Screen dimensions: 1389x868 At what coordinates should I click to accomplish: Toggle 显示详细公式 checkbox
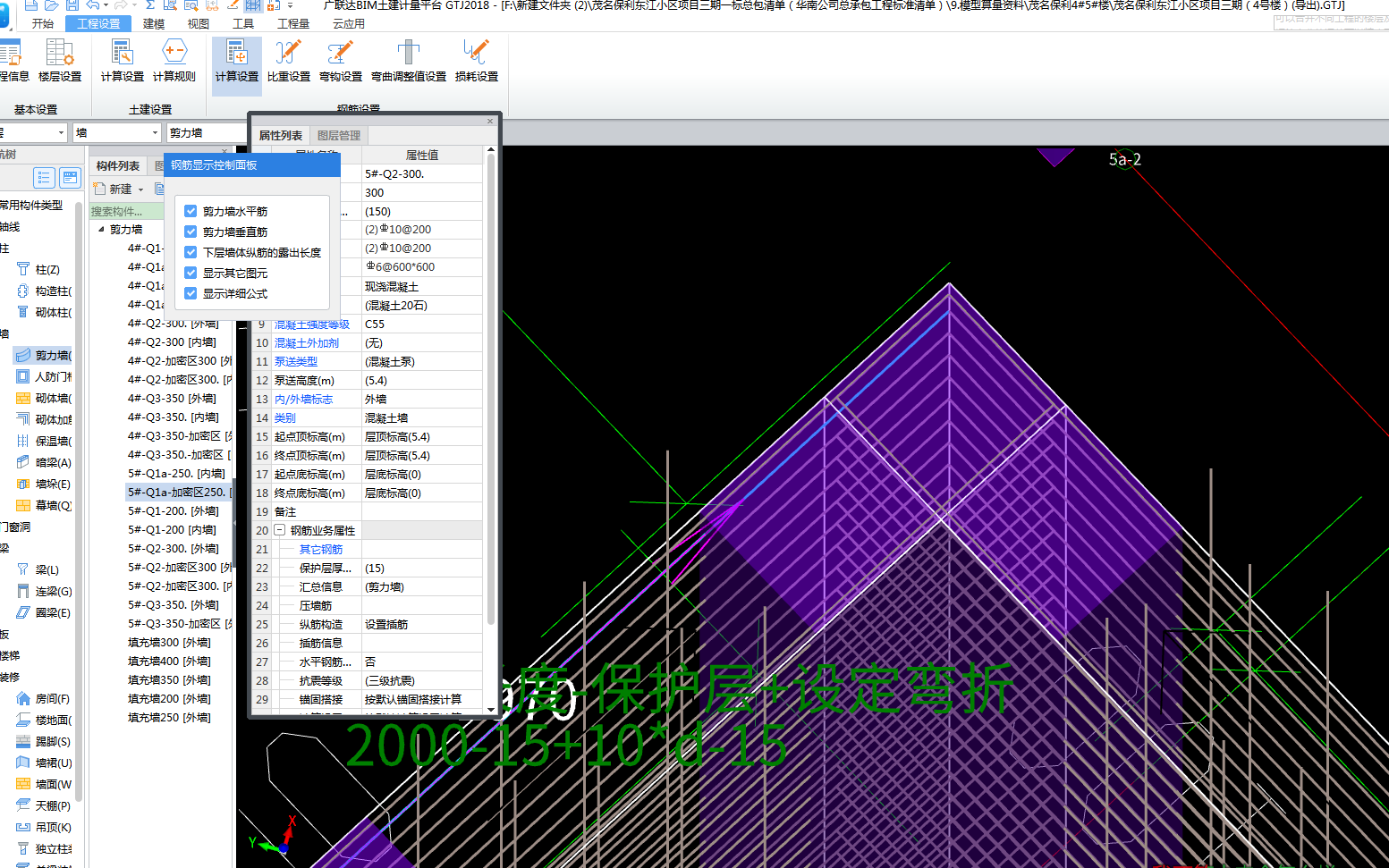tap(191, 293)
